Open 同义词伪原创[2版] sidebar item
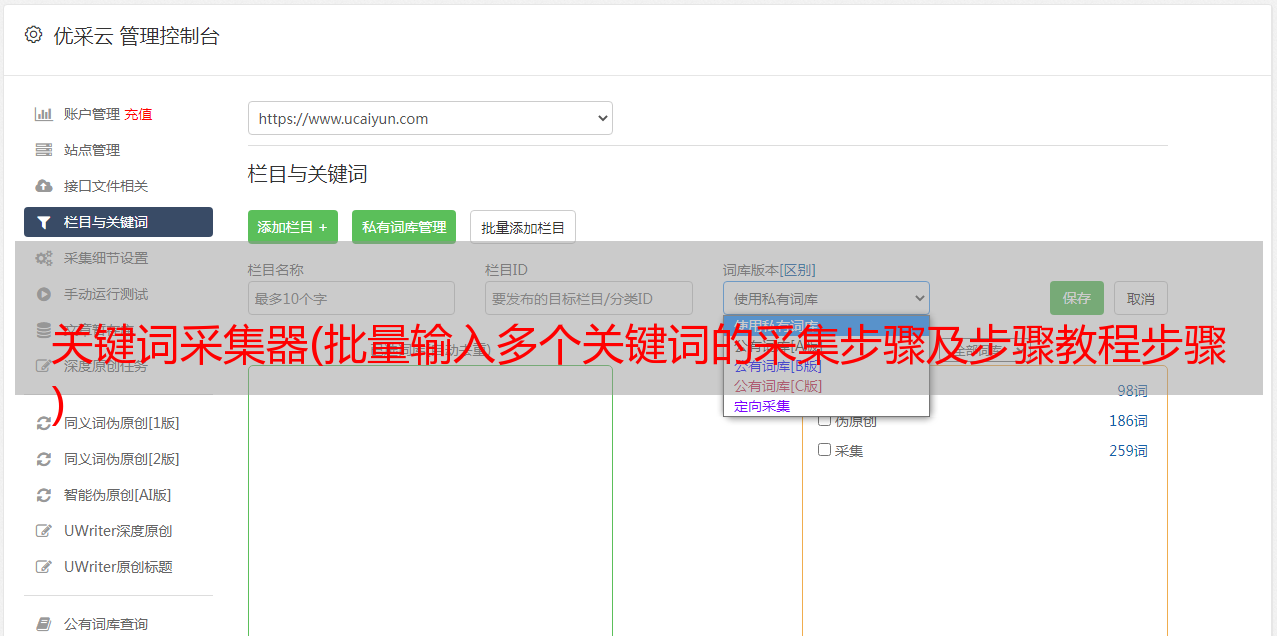 click(x=122, y=459)
